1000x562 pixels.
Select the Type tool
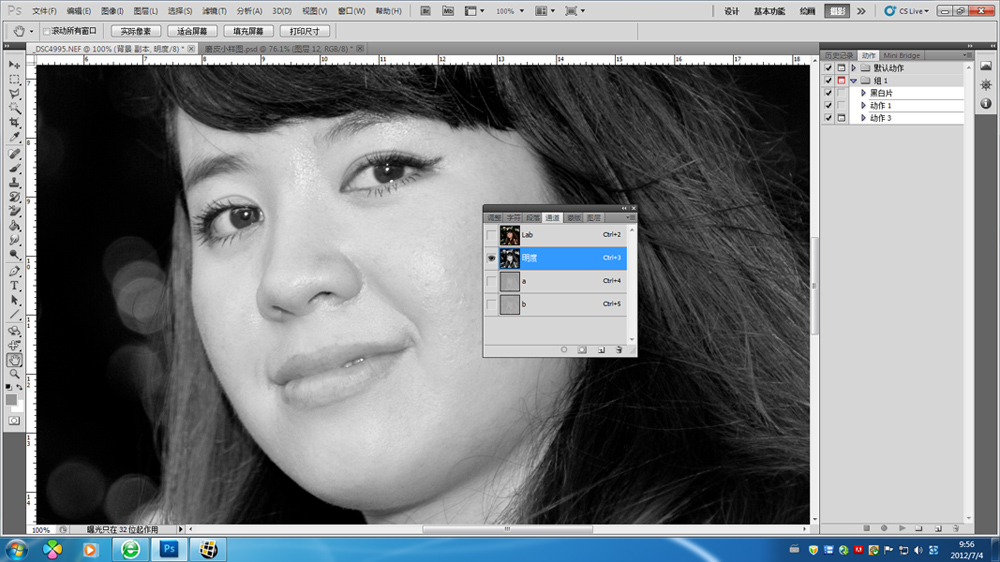(x=14, y=285)
